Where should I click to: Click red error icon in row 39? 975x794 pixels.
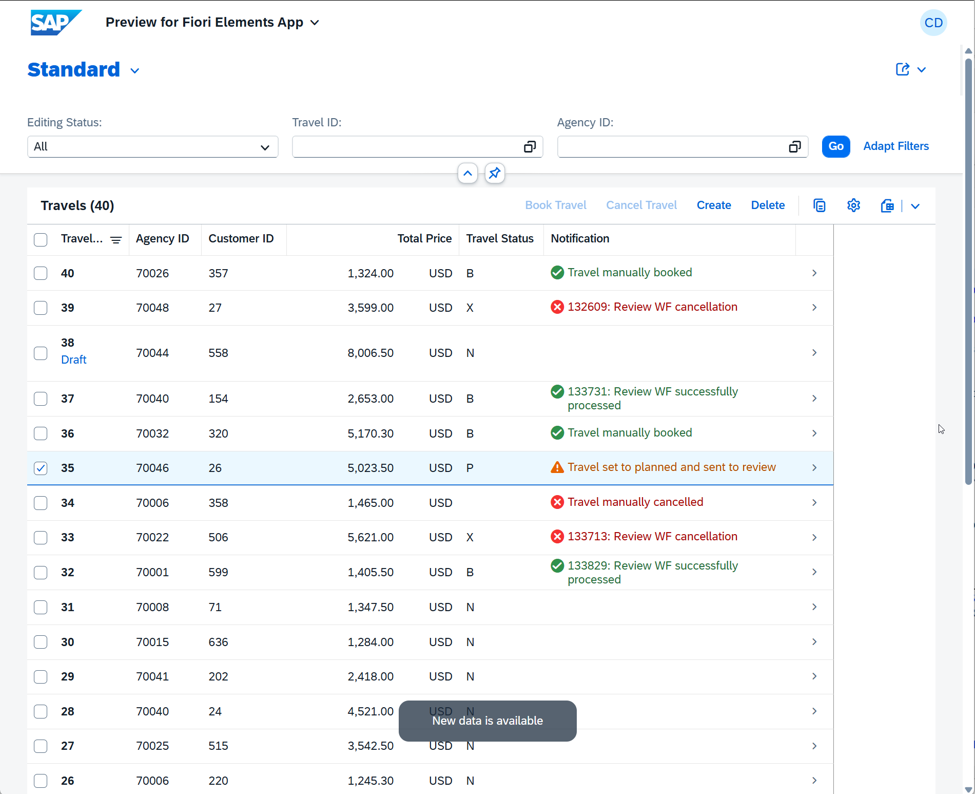[557, 307]
